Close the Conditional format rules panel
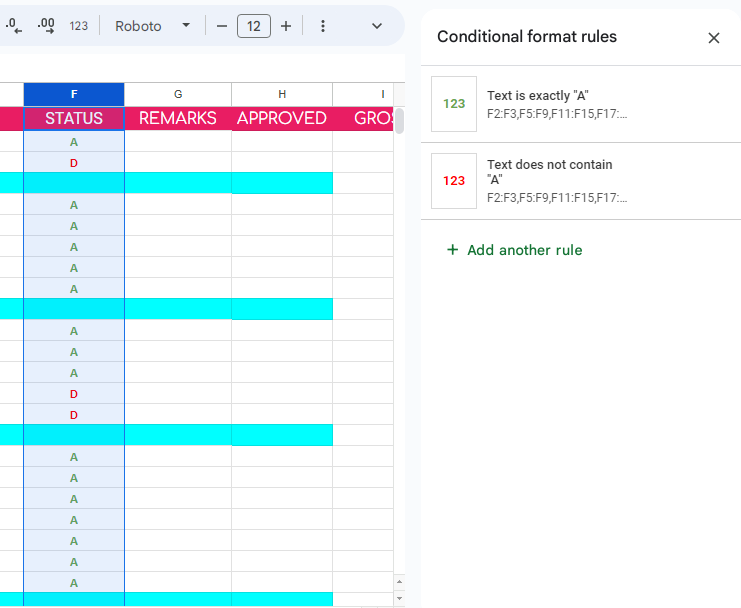This screenshot has width=741, height=608. (x=714, y=38)
